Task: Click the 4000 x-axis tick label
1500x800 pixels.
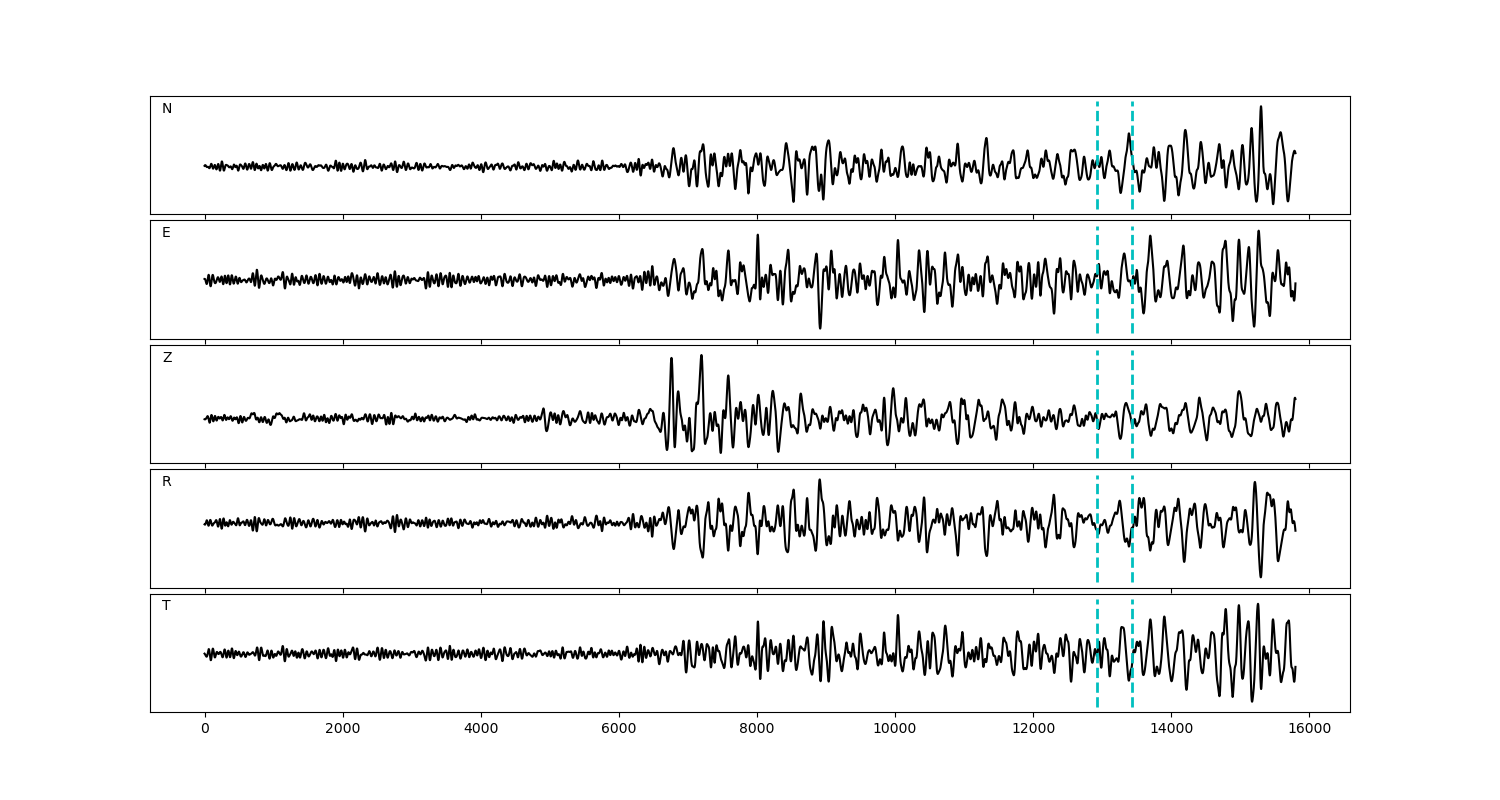Action: pos(481,729)
